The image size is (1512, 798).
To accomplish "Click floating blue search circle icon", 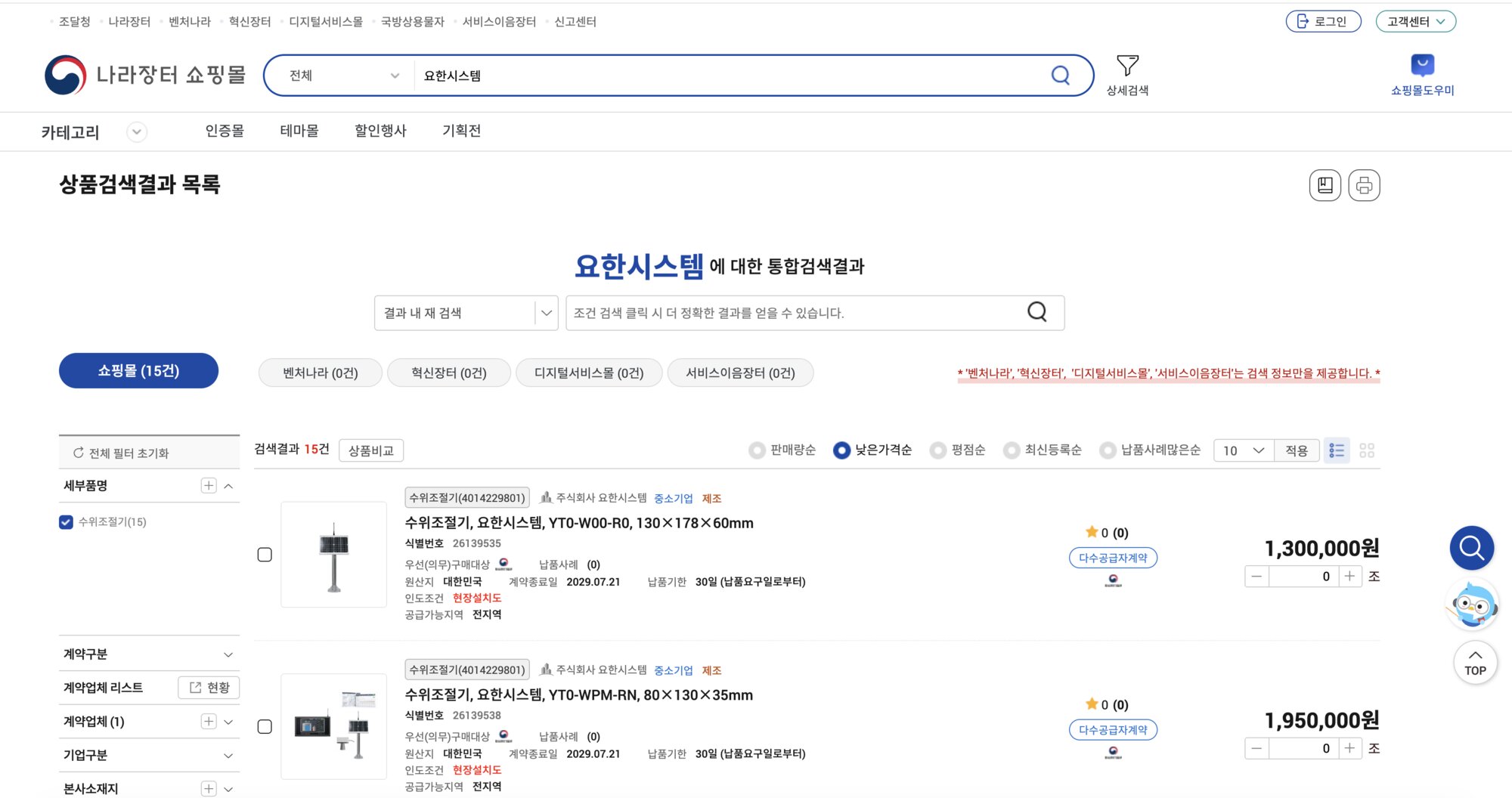I will (1471, 547).
